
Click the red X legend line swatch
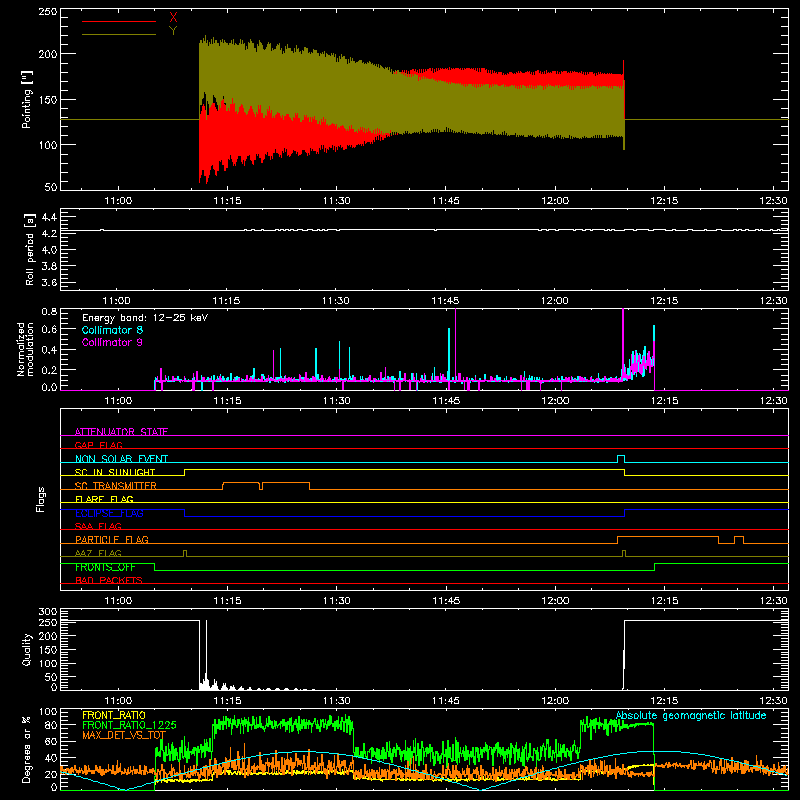point(119,21)
